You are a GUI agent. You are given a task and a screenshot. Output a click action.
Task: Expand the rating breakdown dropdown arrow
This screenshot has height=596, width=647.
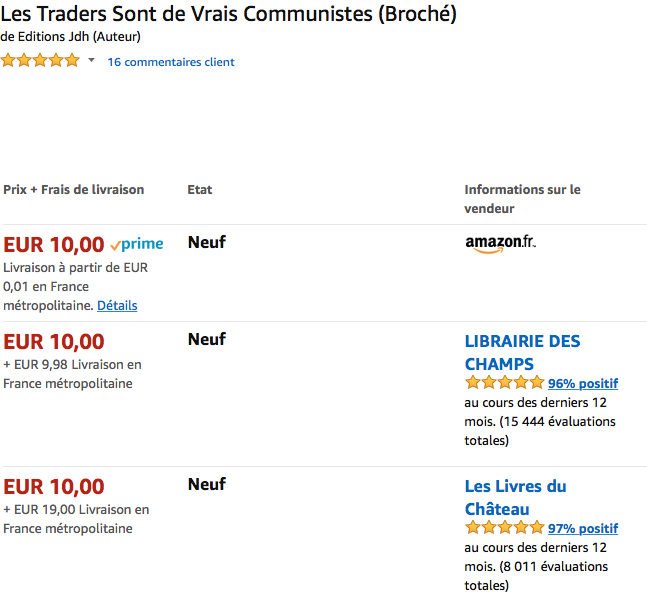pos(92,61)
